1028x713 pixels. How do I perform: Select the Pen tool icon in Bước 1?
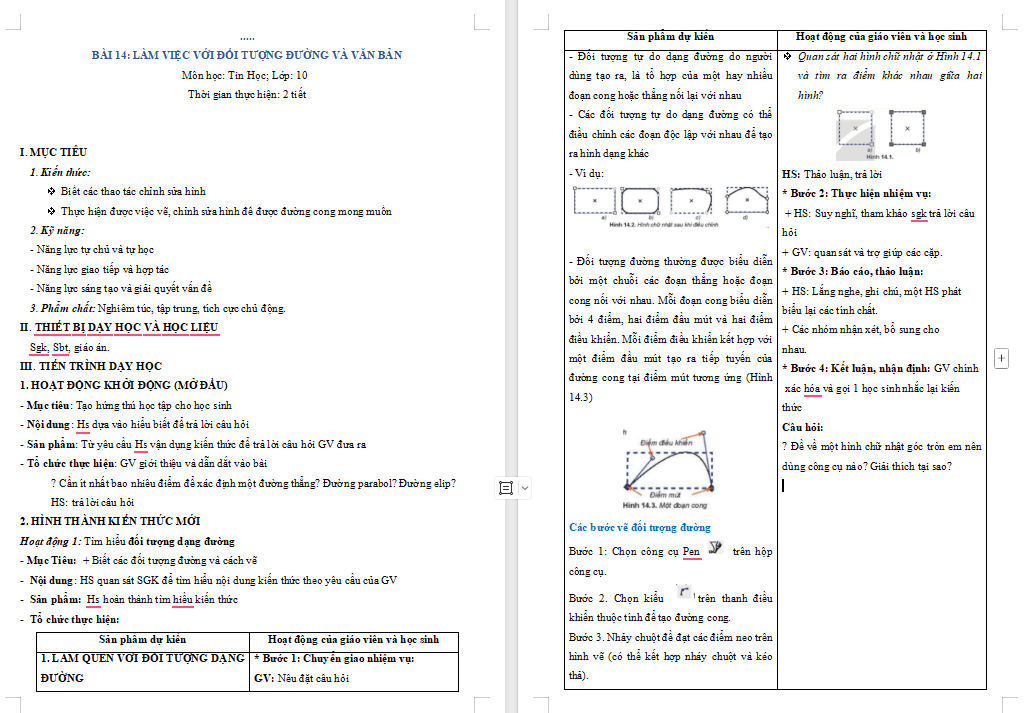[x=715, y=548]
